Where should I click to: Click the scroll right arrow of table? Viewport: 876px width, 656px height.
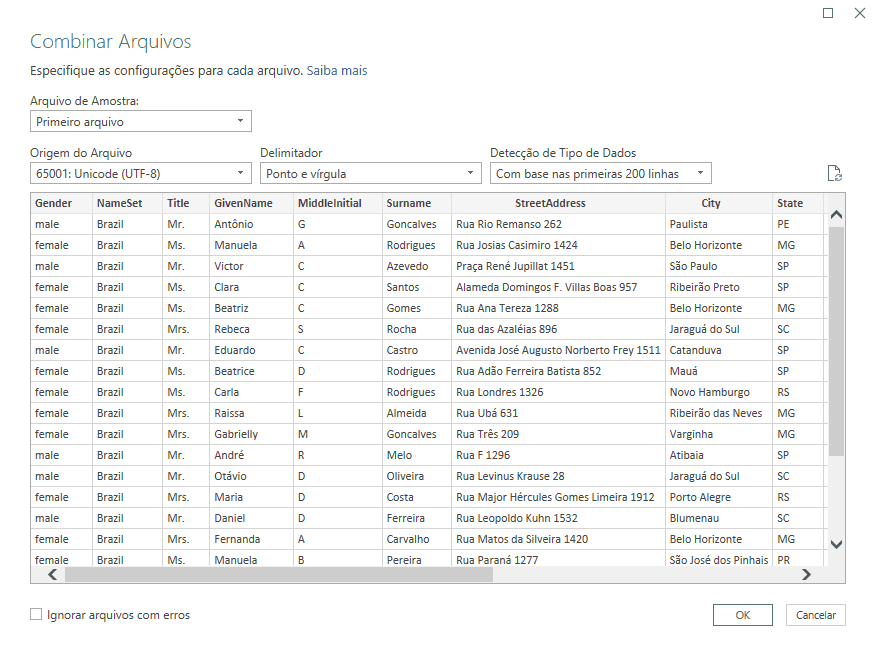tap(806, 574)
